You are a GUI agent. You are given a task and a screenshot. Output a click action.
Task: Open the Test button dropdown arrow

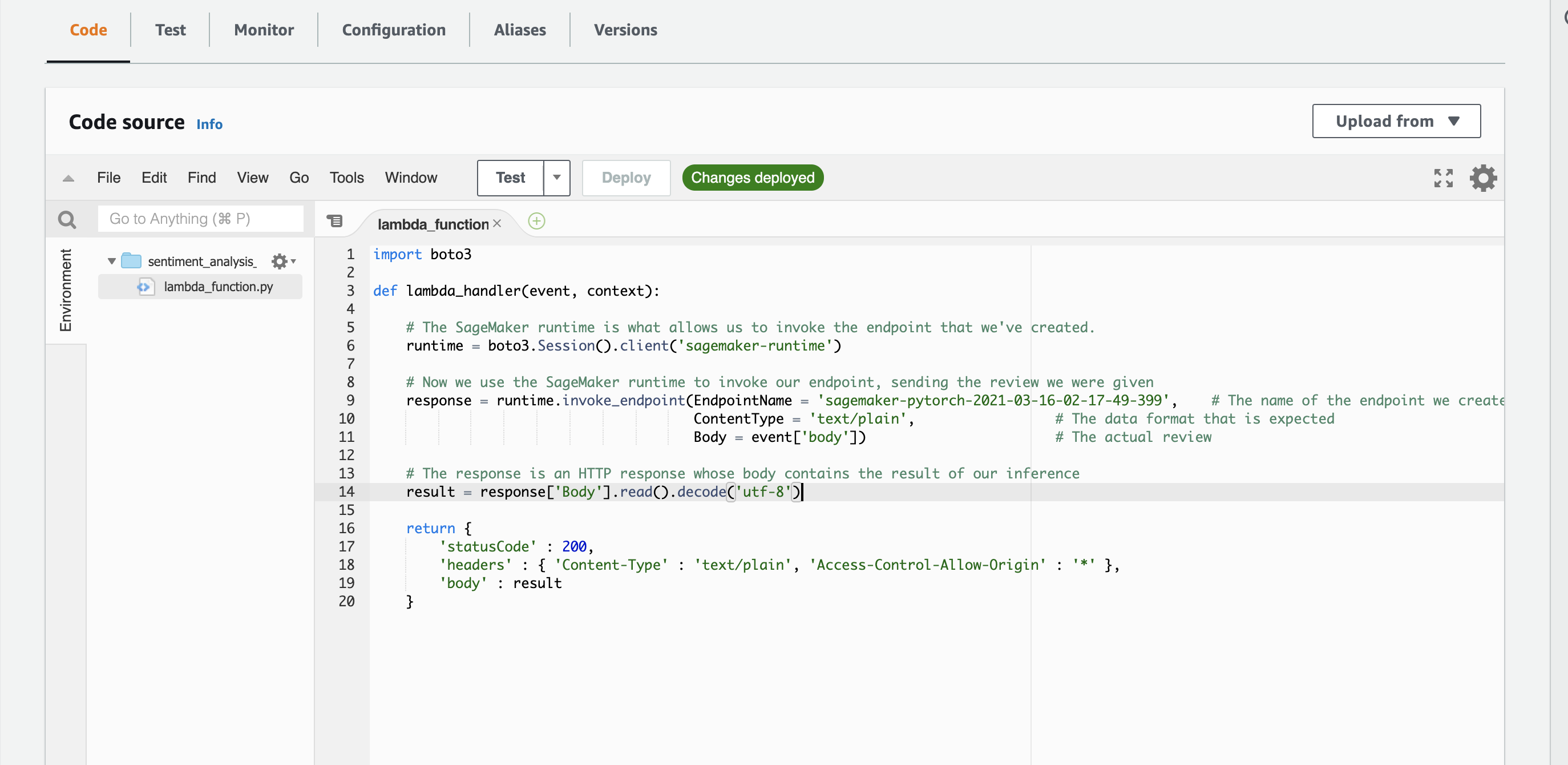[x=556, y=178]
